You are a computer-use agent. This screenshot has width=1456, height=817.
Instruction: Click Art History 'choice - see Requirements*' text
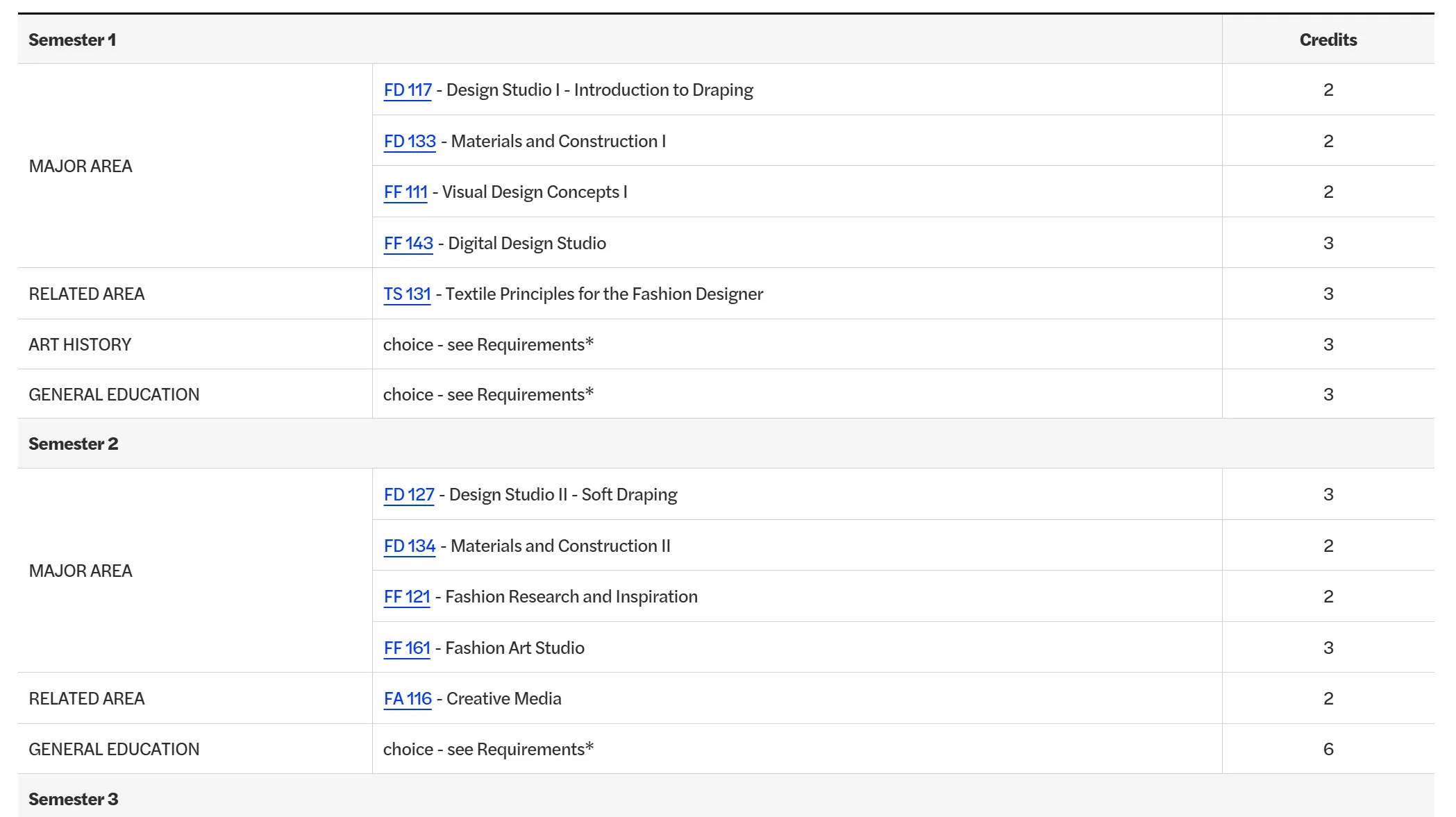pyautogui.click(x=488, y=345)
